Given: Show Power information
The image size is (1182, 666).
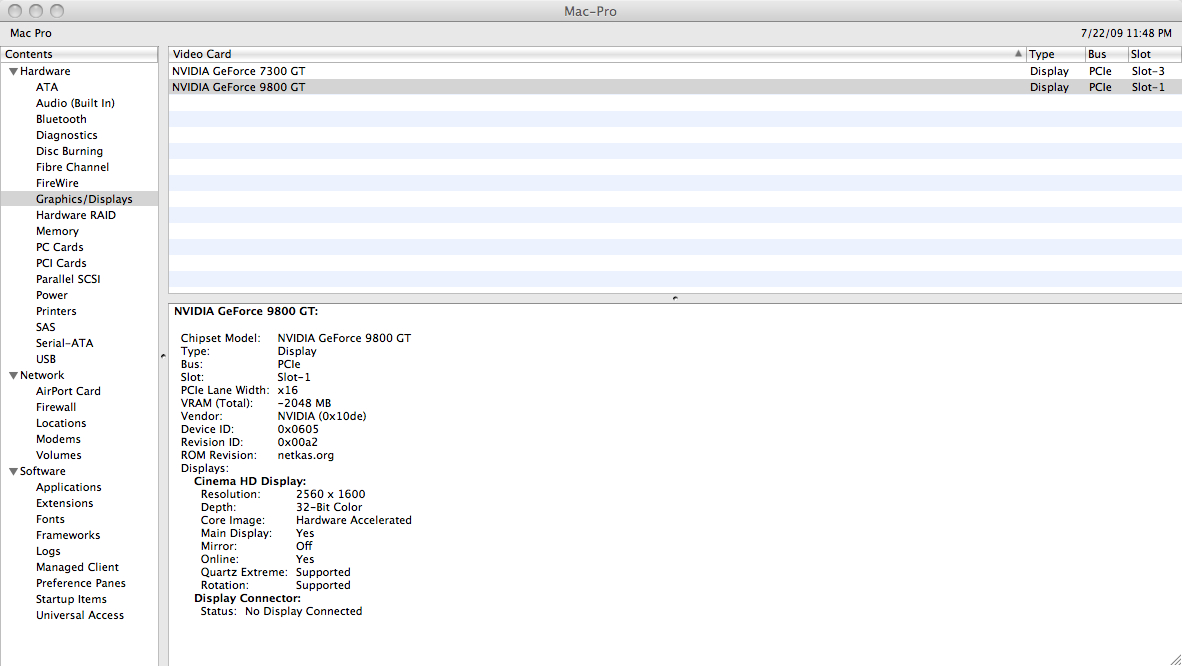Looking at the screenshot, I should click(52, 295).
